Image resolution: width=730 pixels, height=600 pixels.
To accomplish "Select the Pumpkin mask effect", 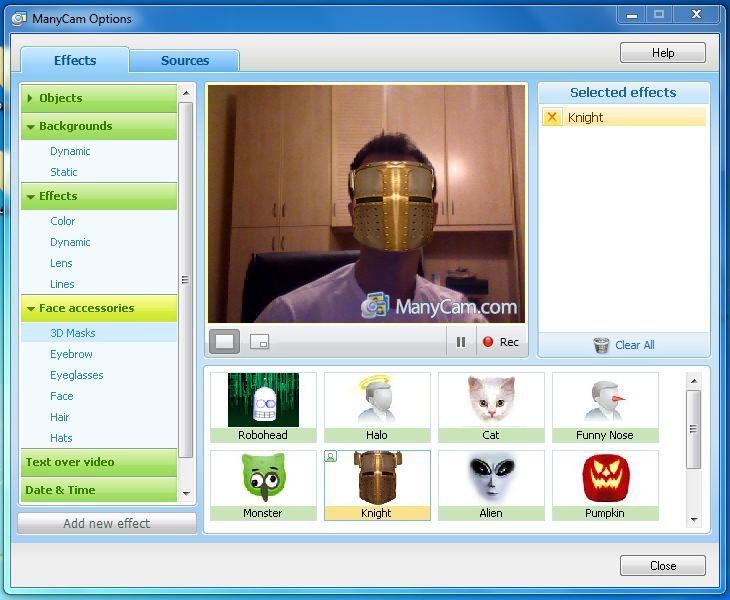I will tap(605, 485).
